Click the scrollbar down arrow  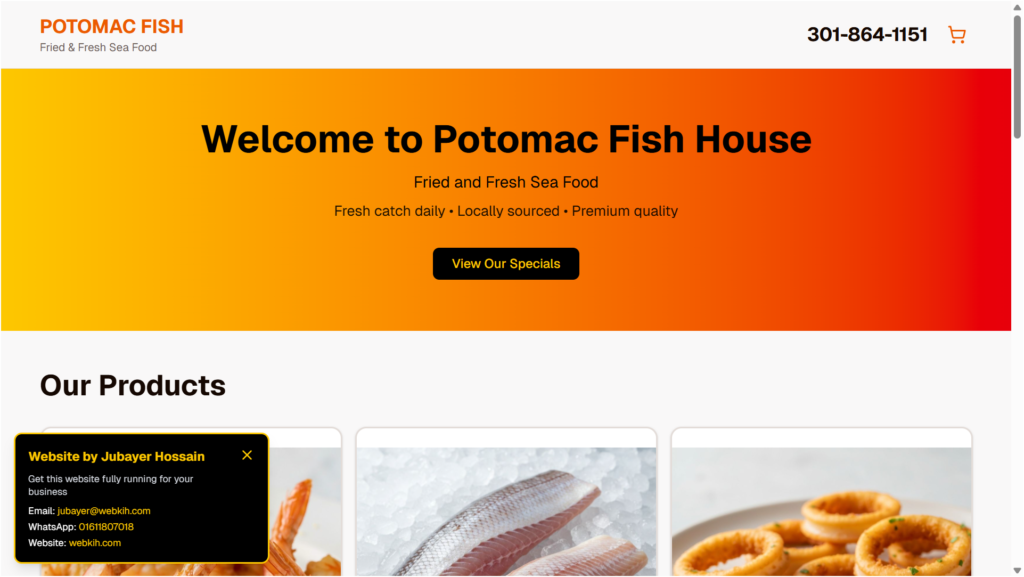[x=1017, y=570]
